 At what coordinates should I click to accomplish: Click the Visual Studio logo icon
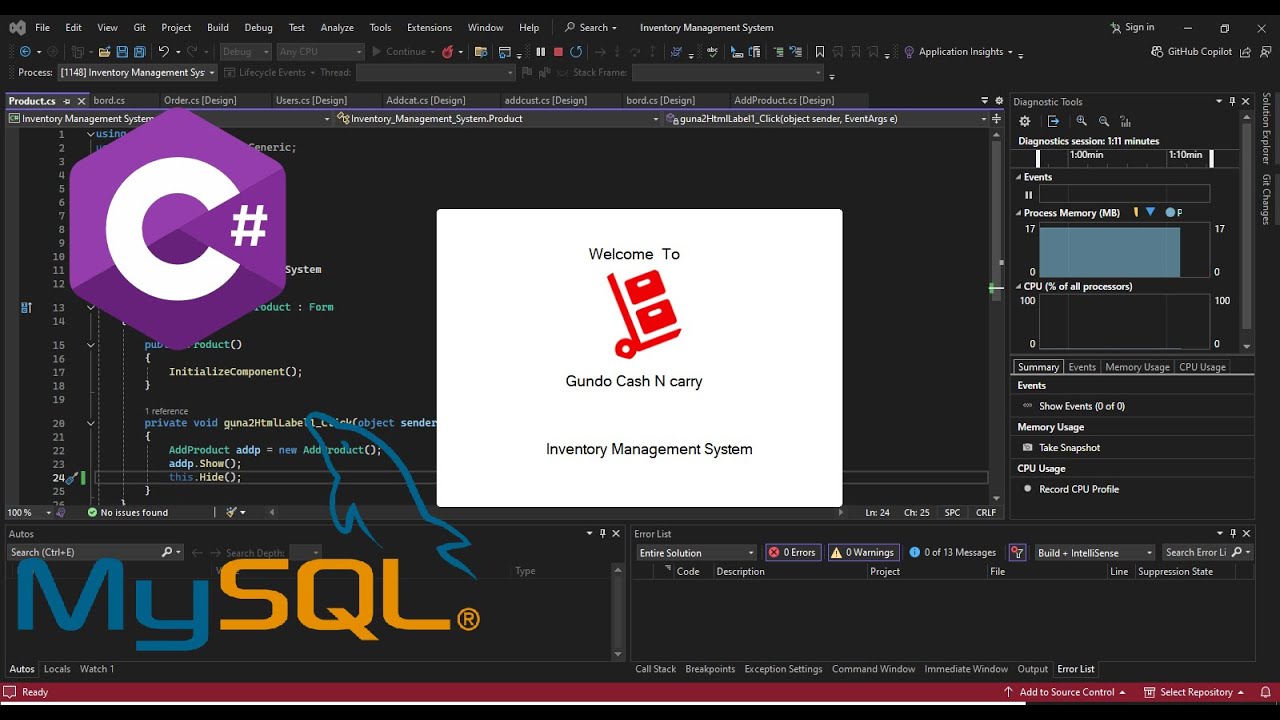coord(17,27)
